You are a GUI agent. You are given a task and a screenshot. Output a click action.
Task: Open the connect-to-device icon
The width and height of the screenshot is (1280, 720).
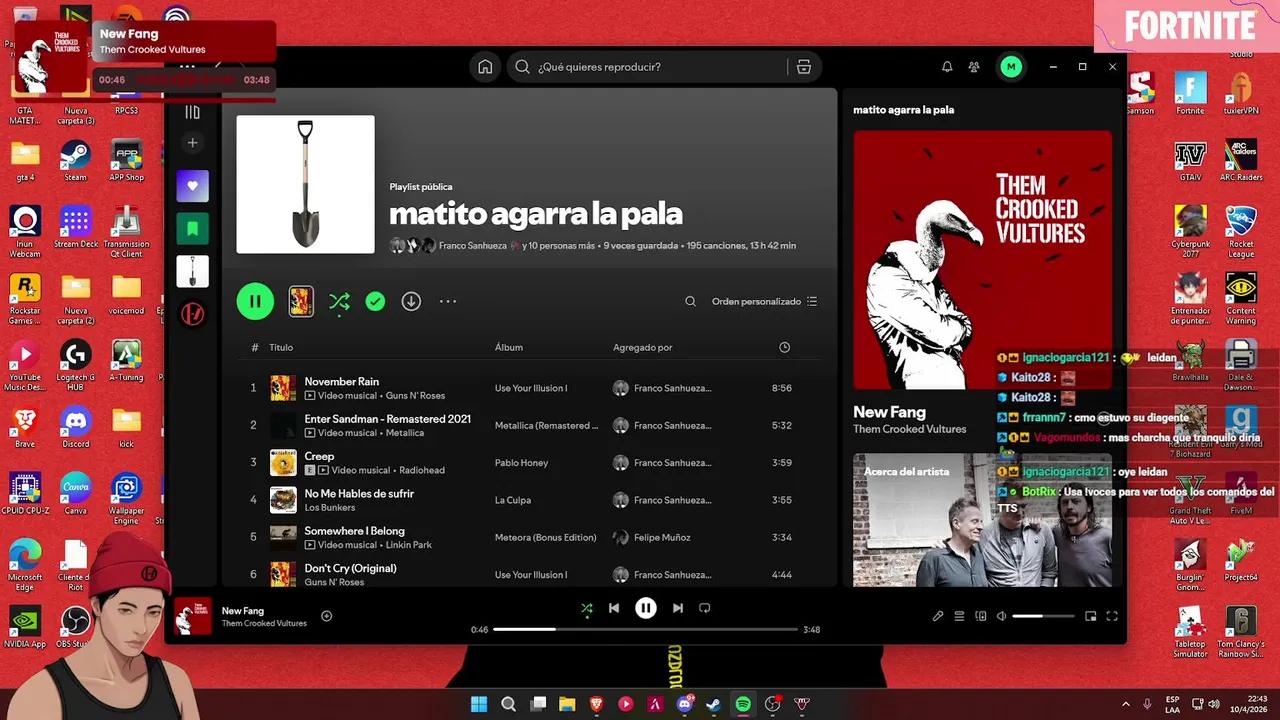981,616
